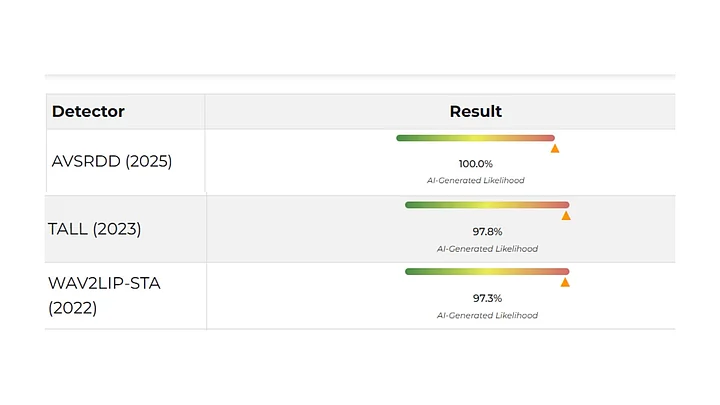Click the 100.0% score value
Screen dimensions: 720x405
click(x=475, y=163)
